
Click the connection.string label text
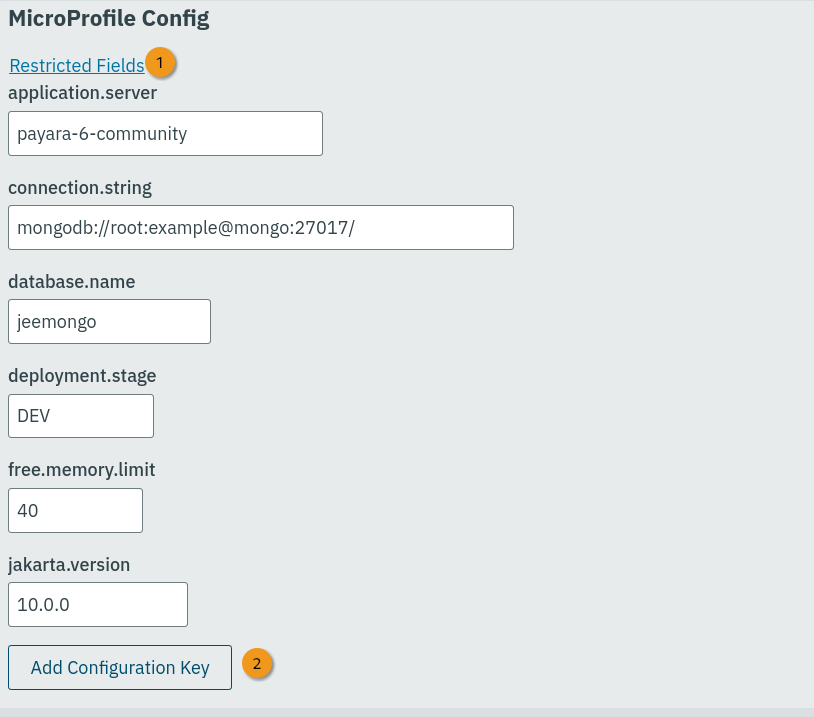(80, 188)
